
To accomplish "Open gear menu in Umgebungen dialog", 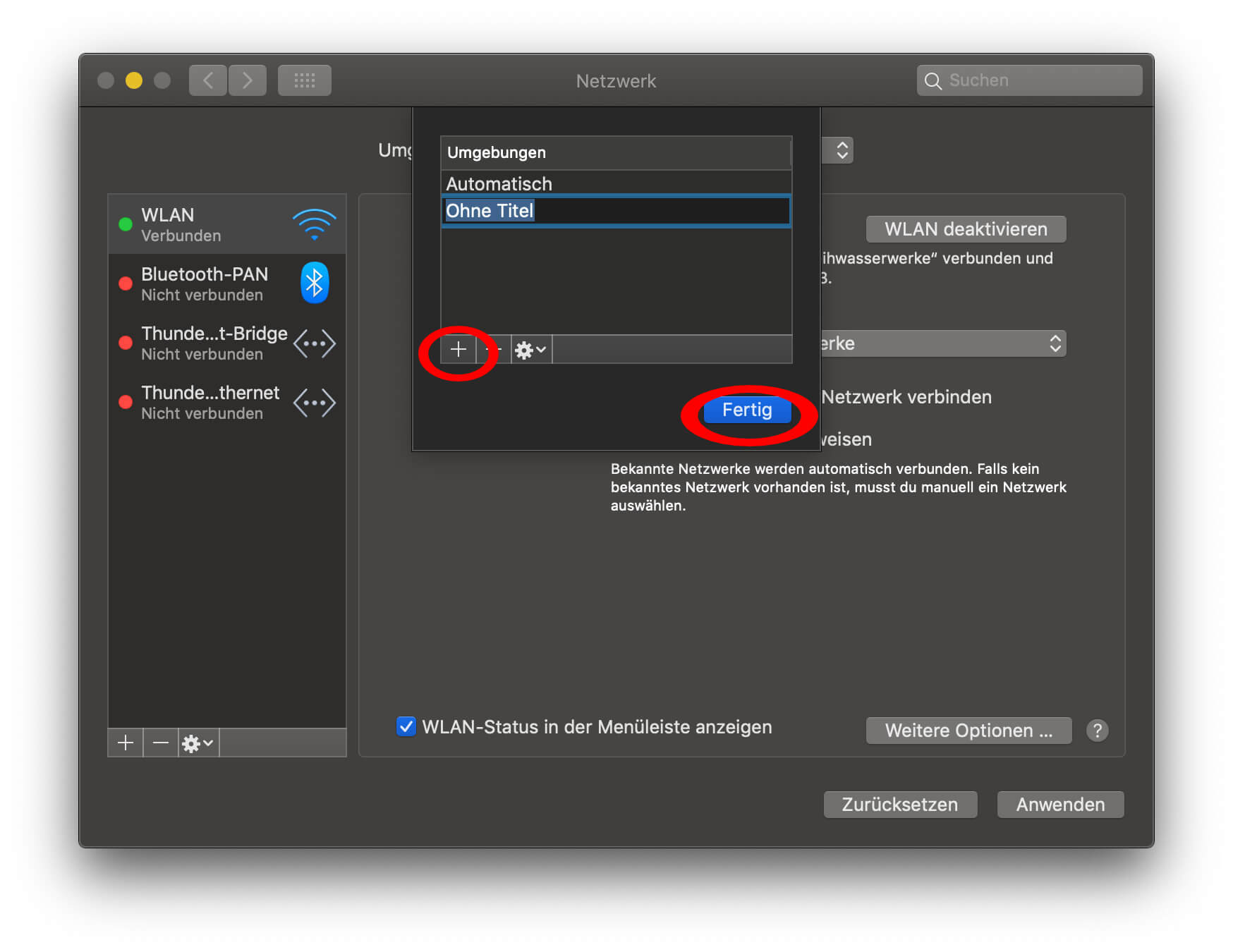I will [x=530, y=350].
